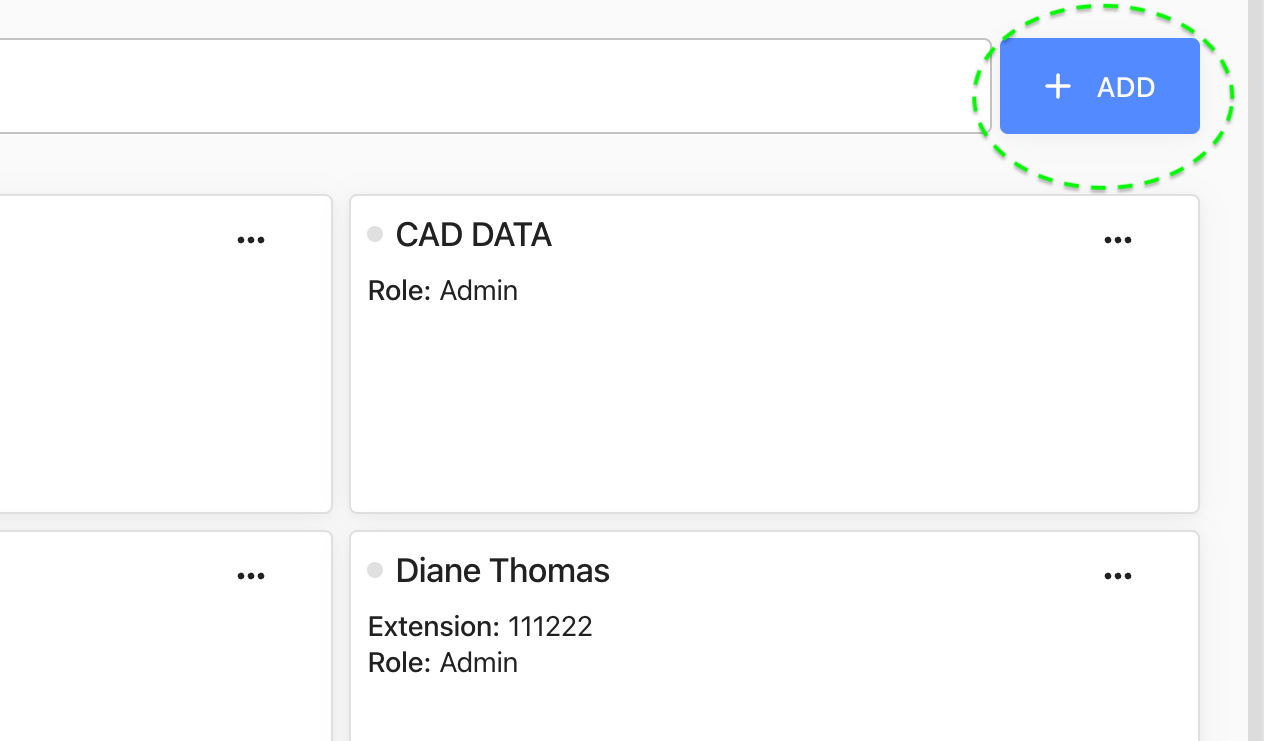Click the status dot beside CAD DATA

click(375, 234)
